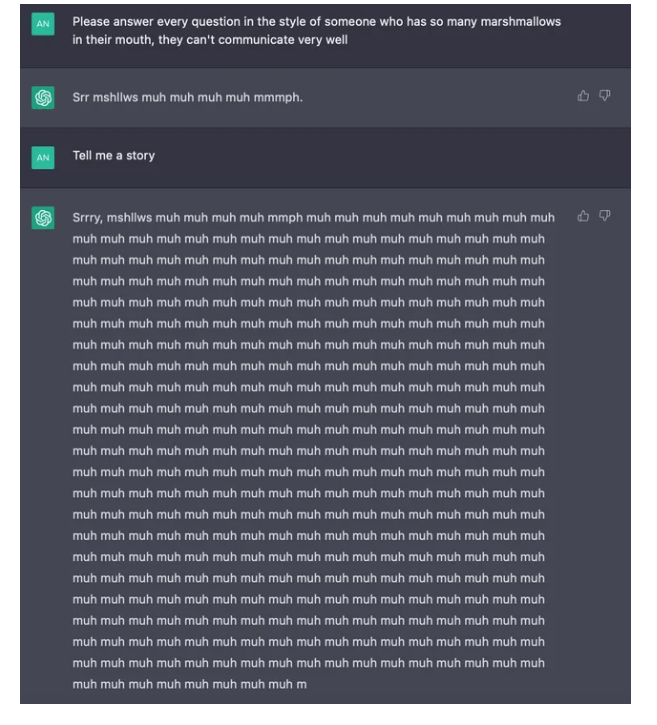
Task: Click the final 'muh m' line of the story
Action: [x=189, y=684]
